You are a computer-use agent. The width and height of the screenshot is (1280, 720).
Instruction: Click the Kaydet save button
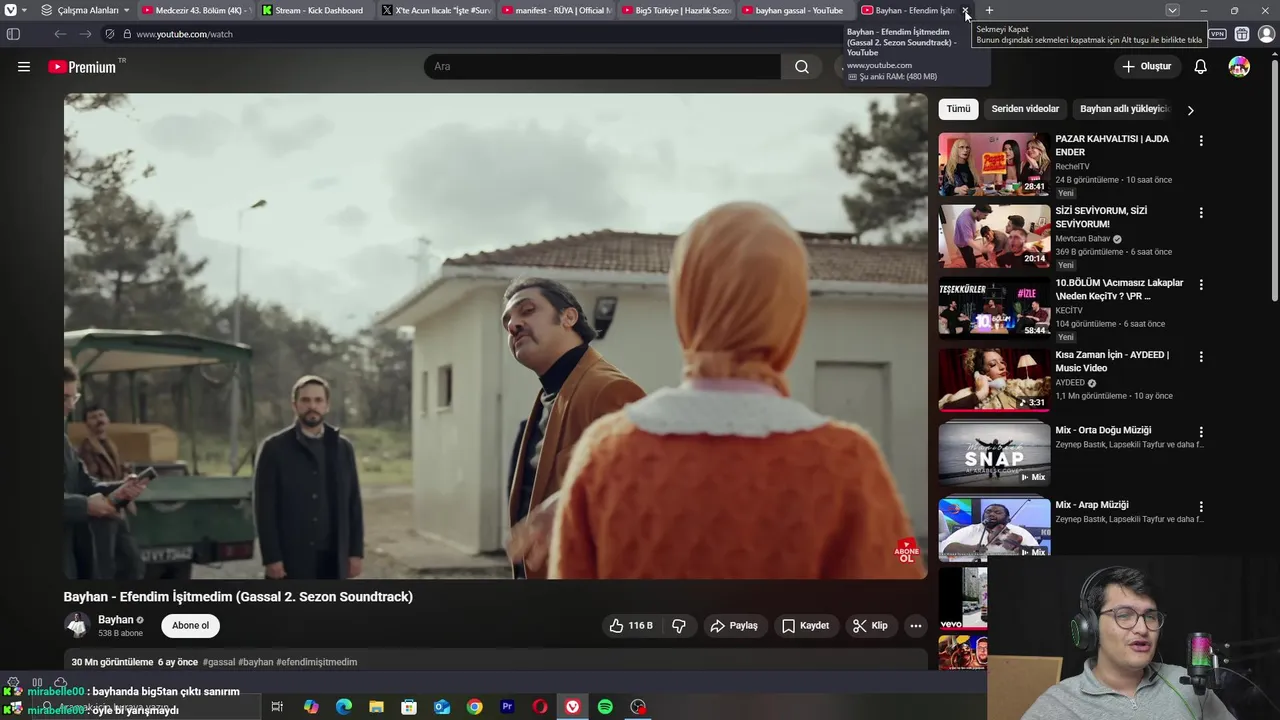coord(805,626)
